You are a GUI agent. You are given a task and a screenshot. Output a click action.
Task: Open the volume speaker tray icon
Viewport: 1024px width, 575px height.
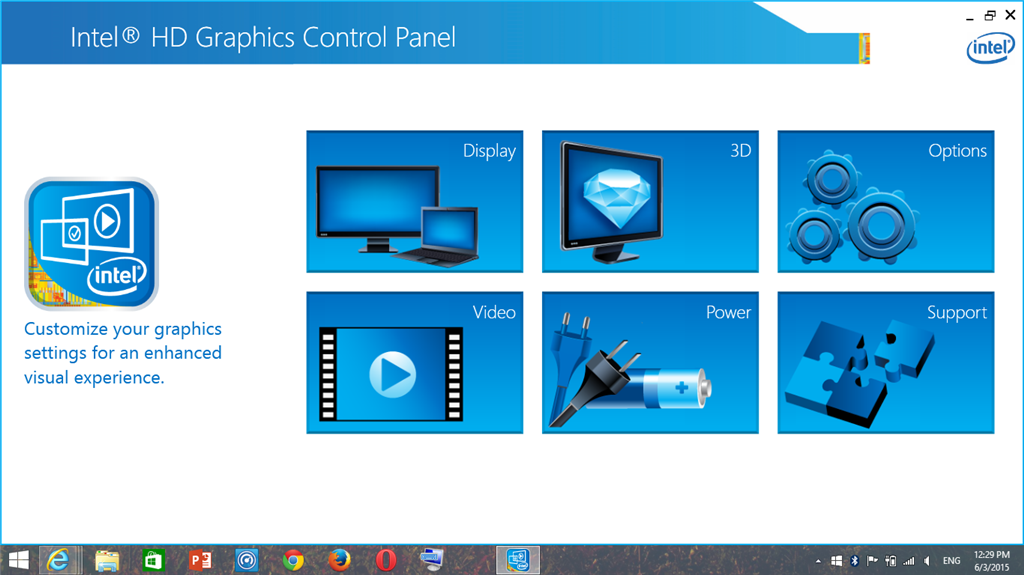point(927,561)
